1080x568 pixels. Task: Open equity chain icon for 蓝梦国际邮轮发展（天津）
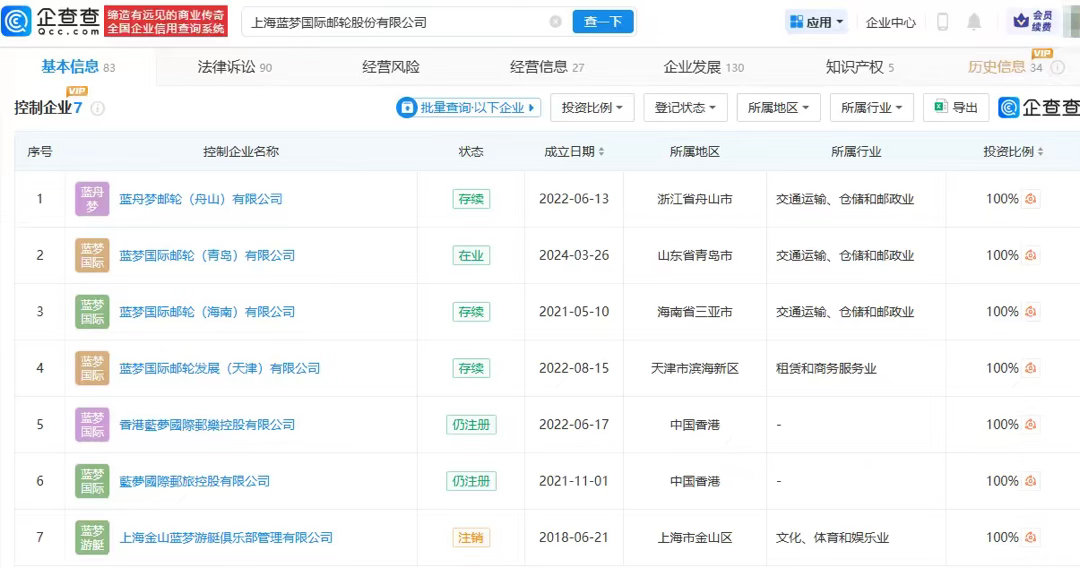1030,368
